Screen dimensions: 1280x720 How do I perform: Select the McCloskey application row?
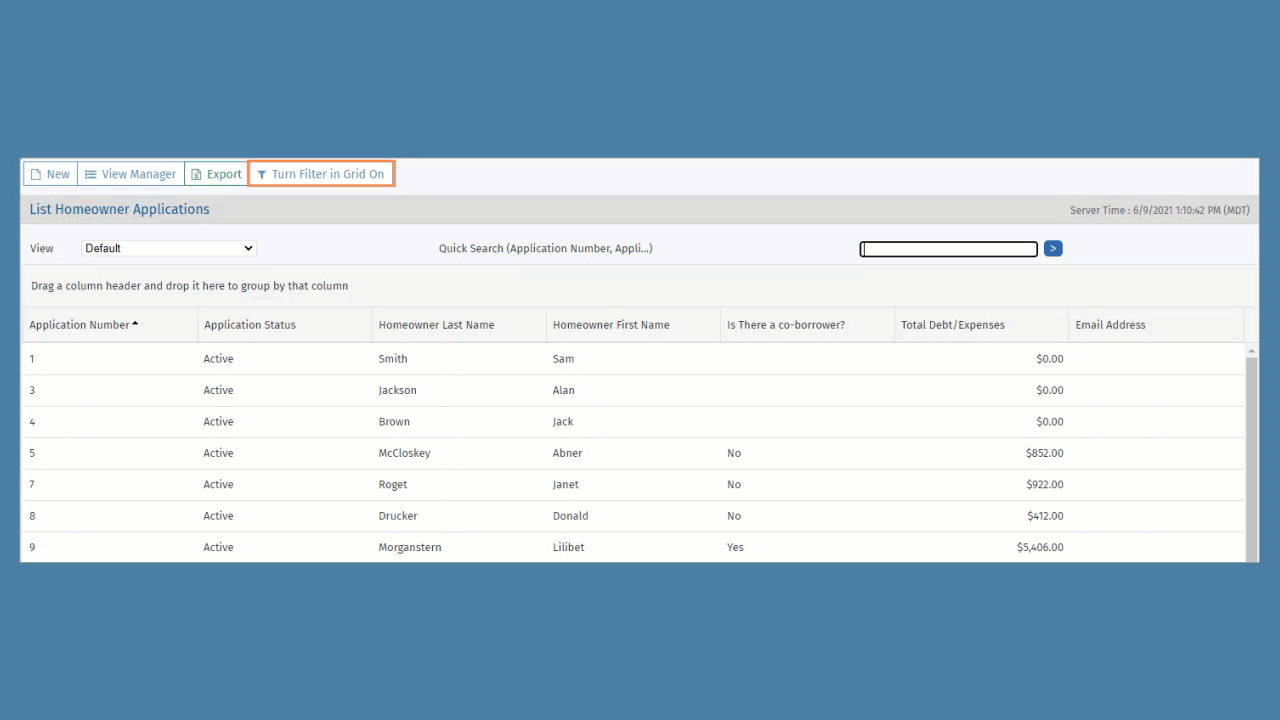pyautogui.click(x=404, y=453)
